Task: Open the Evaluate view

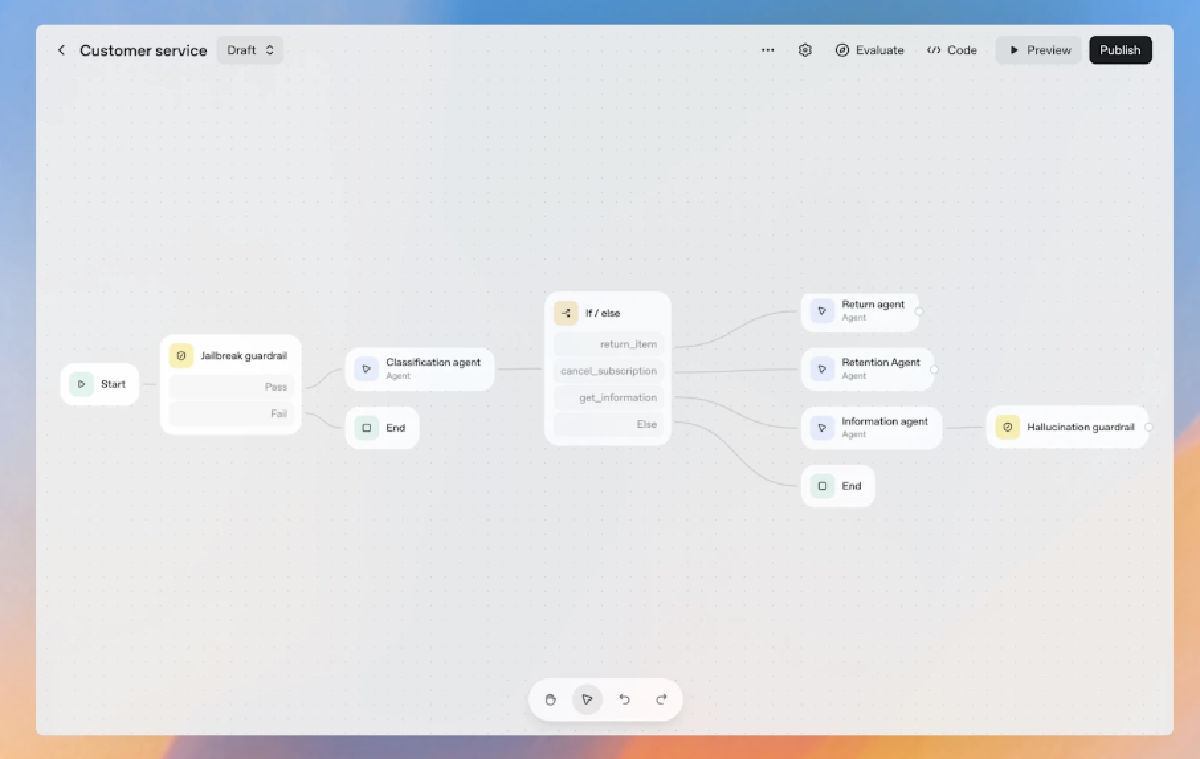Action: click(x=869, y=50)
